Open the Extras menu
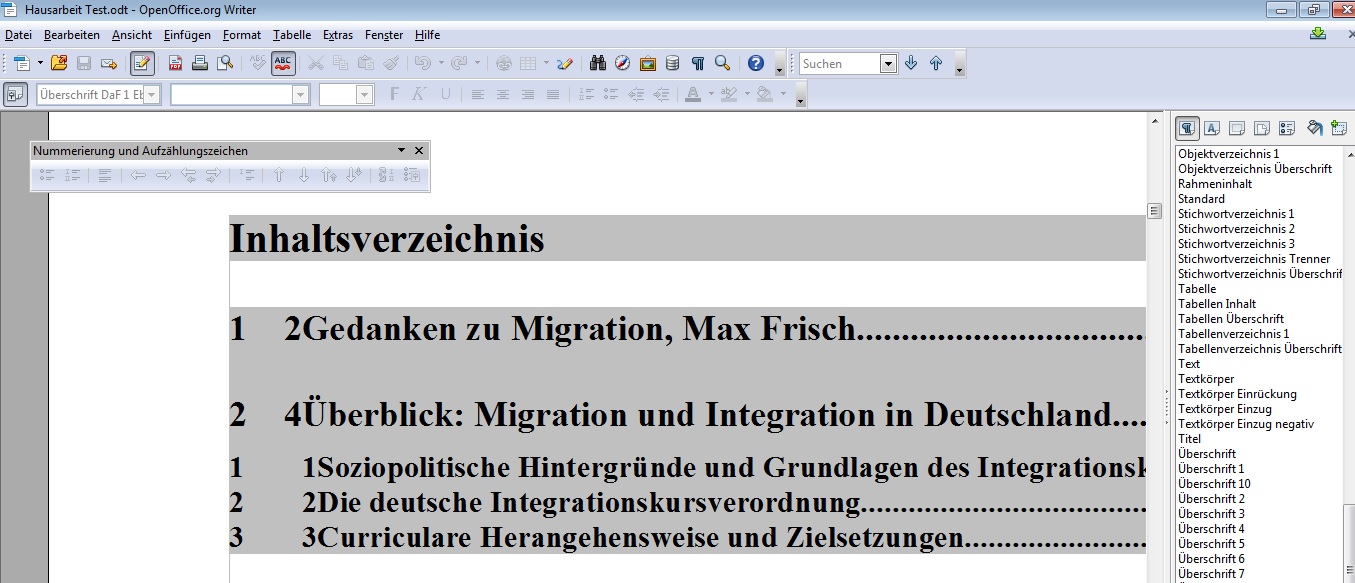The width and height of the screenshot is (1355, 583). click(337, 34)
